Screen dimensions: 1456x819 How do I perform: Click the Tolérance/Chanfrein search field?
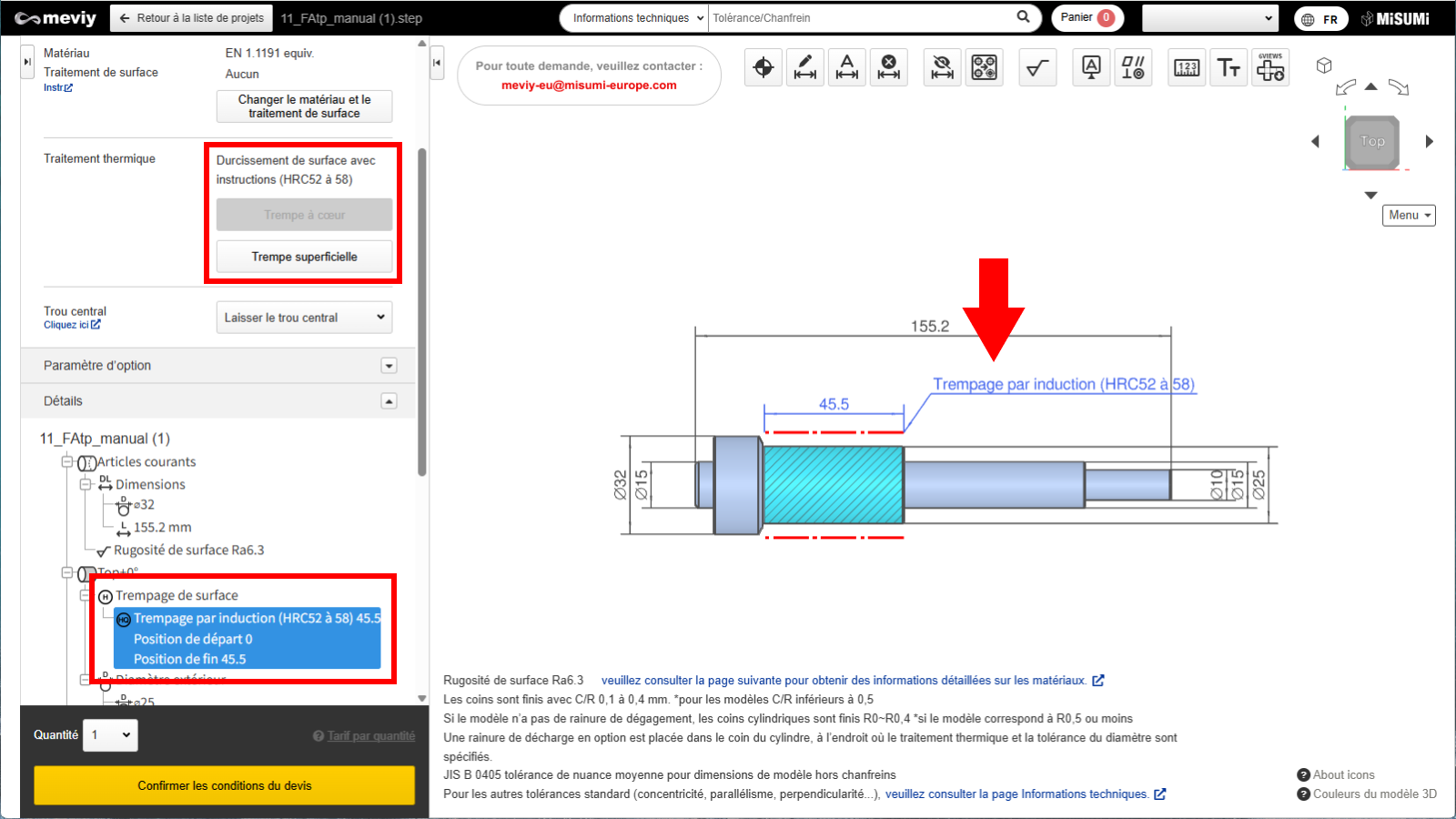pos(860,18)
